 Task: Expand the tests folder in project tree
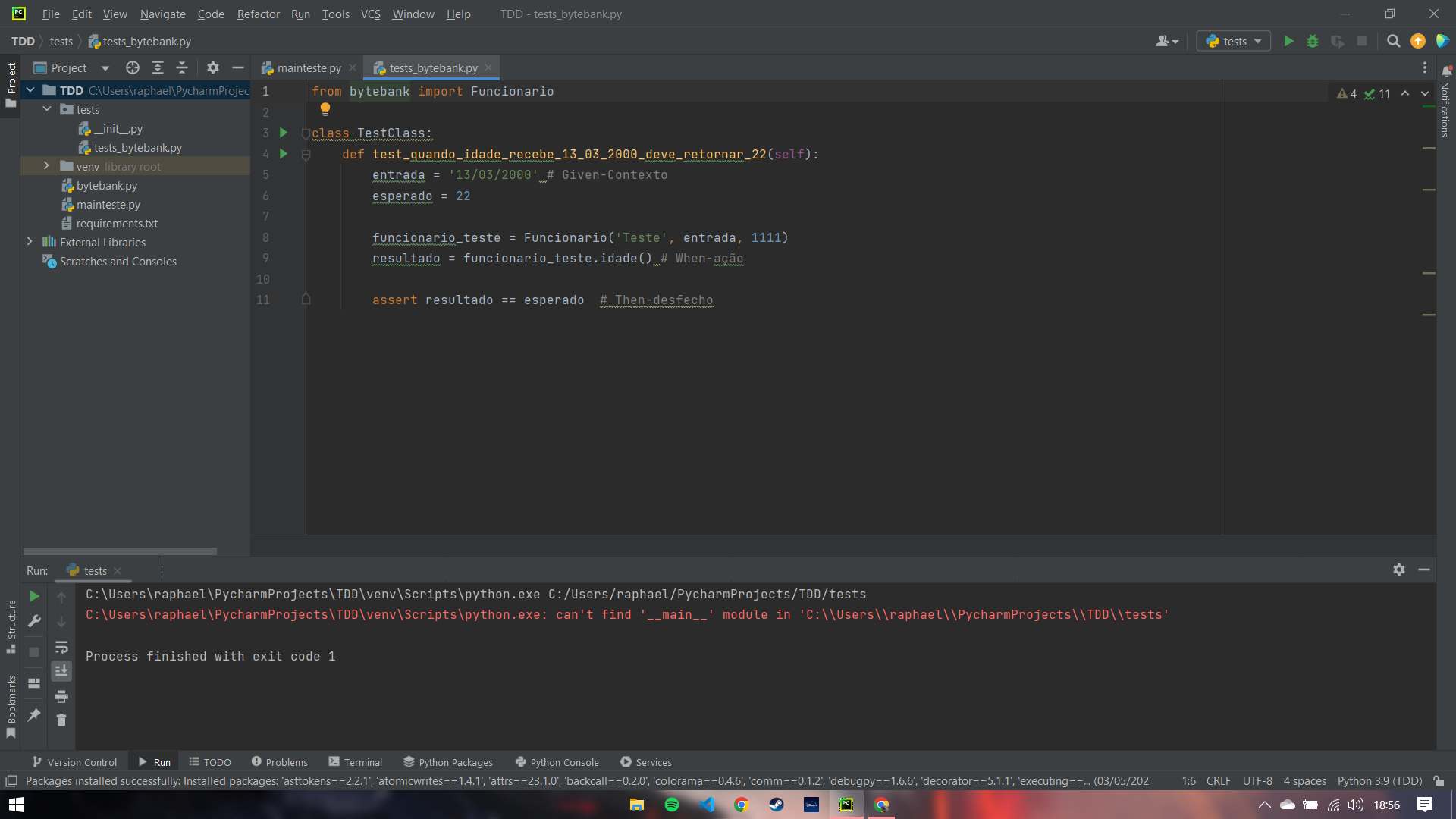(x=47, y=110)
